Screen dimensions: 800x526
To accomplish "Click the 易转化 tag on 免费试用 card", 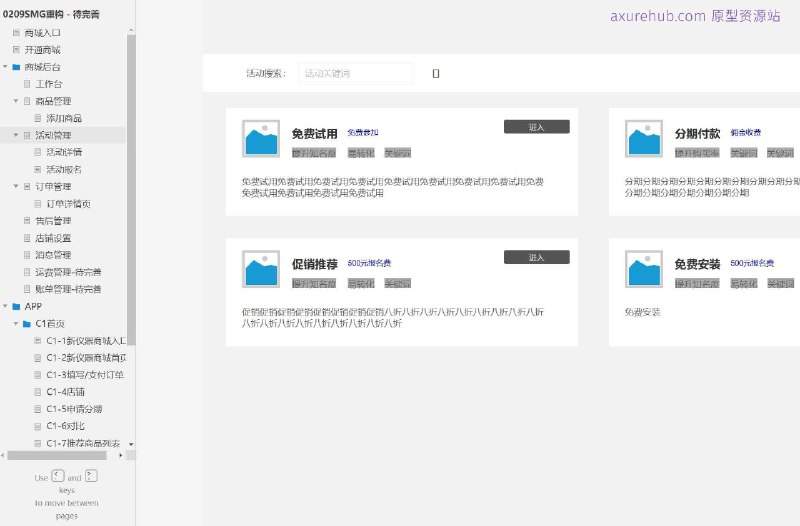I will (361, 153).
